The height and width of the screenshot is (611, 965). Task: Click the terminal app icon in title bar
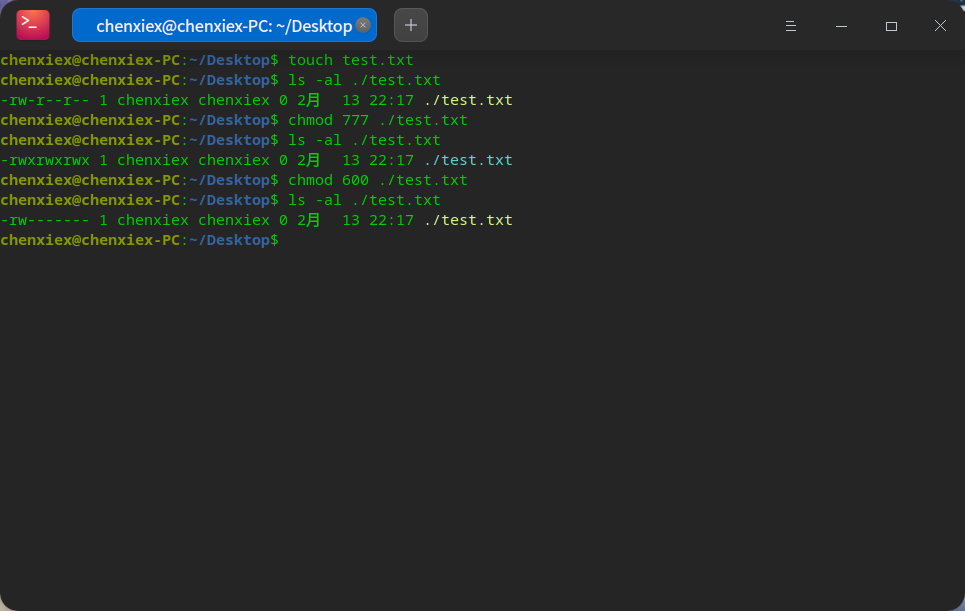tap(33, 25)
